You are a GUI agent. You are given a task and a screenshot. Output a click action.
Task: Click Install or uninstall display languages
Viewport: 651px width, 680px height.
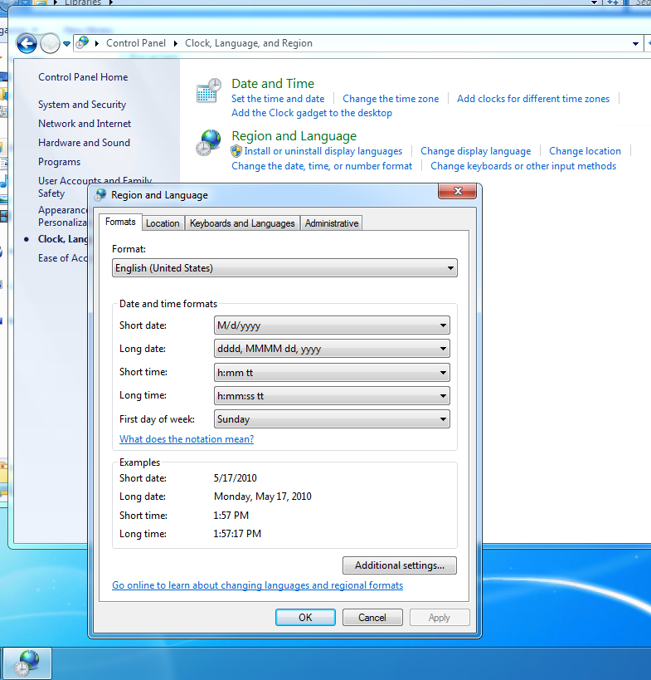point(323,151)
